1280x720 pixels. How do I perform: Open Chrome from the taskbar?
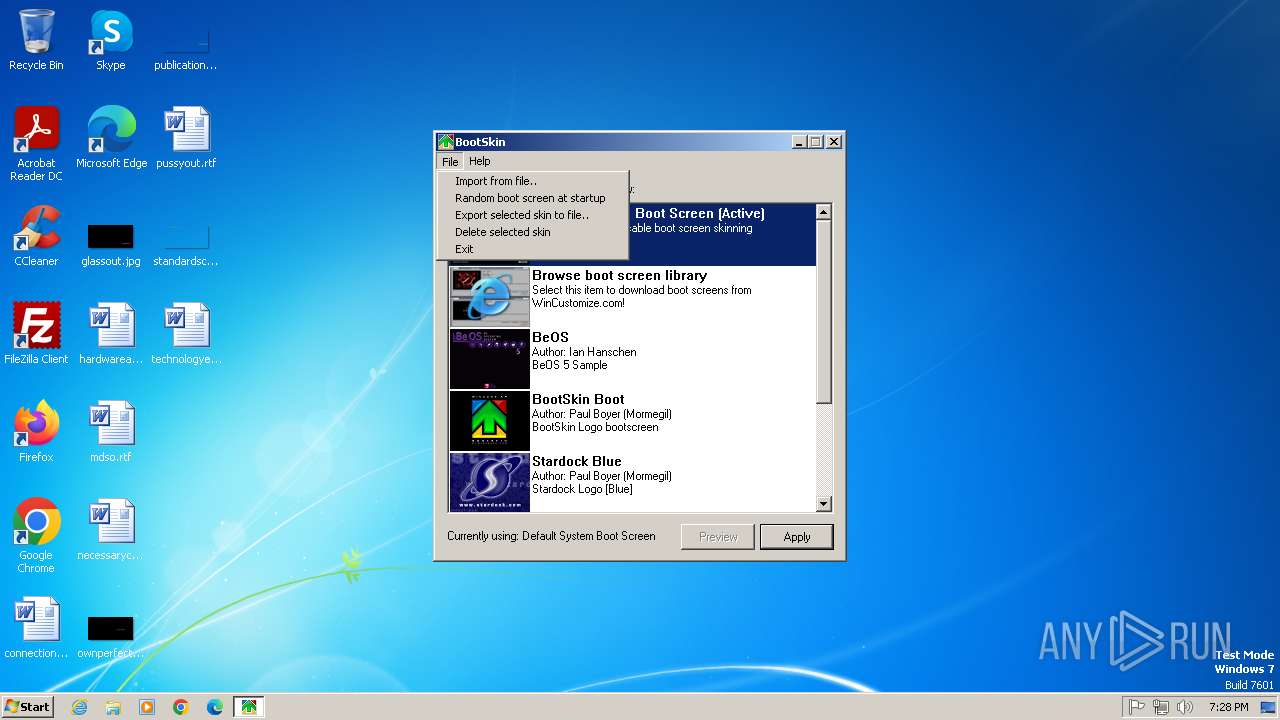(x=181, y=707)
